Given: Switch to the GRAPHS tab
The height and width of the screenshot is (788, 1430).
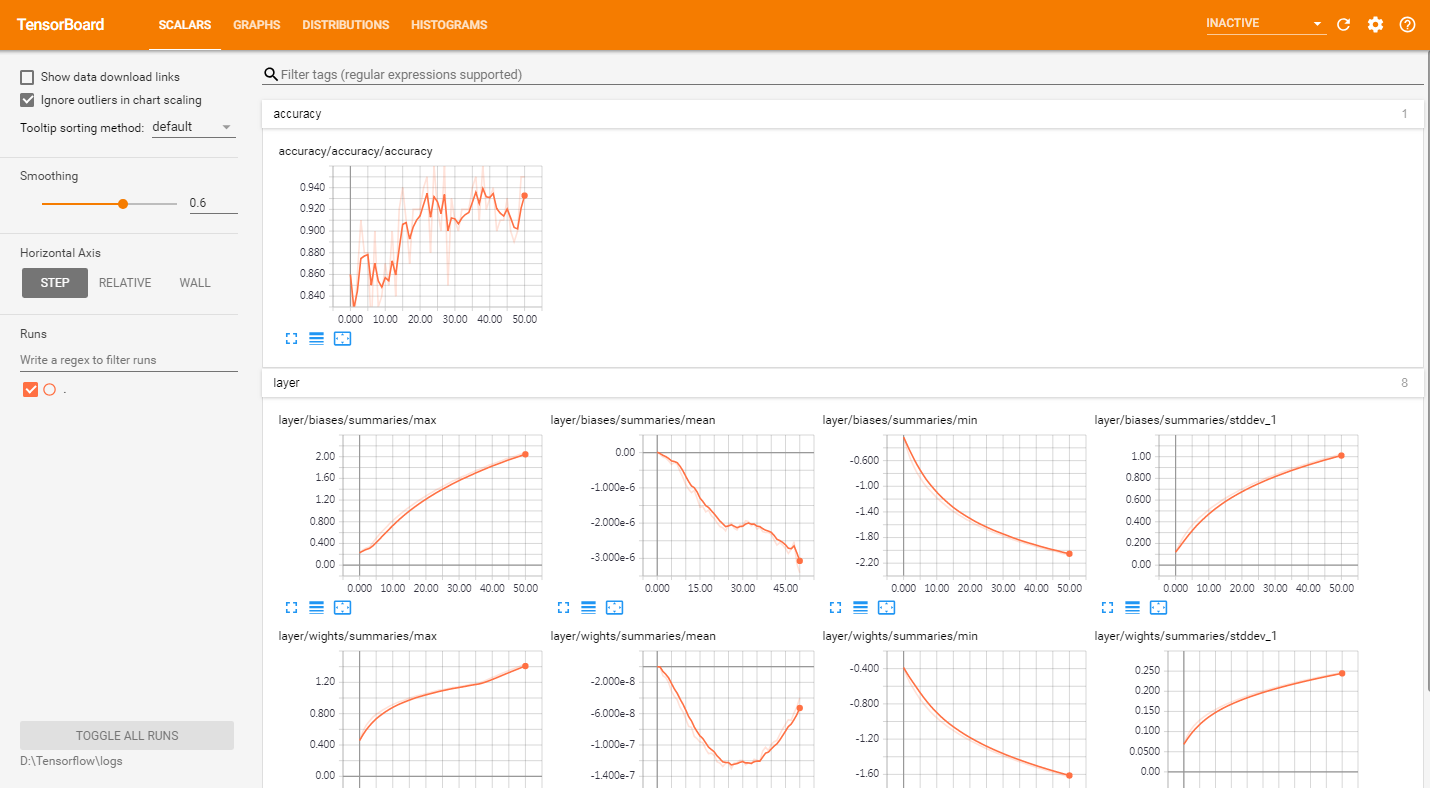Looking at the screenshot, I should point(256,25).
